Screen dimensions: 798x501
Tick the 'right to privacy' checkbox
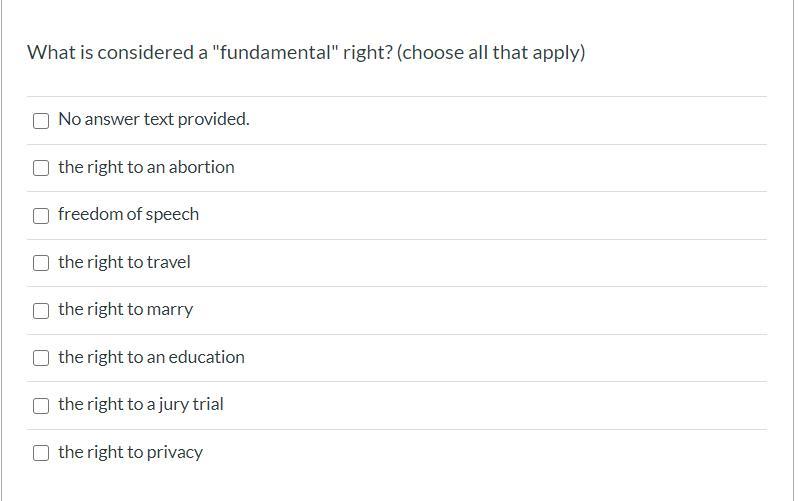click(x=41, y=453)
